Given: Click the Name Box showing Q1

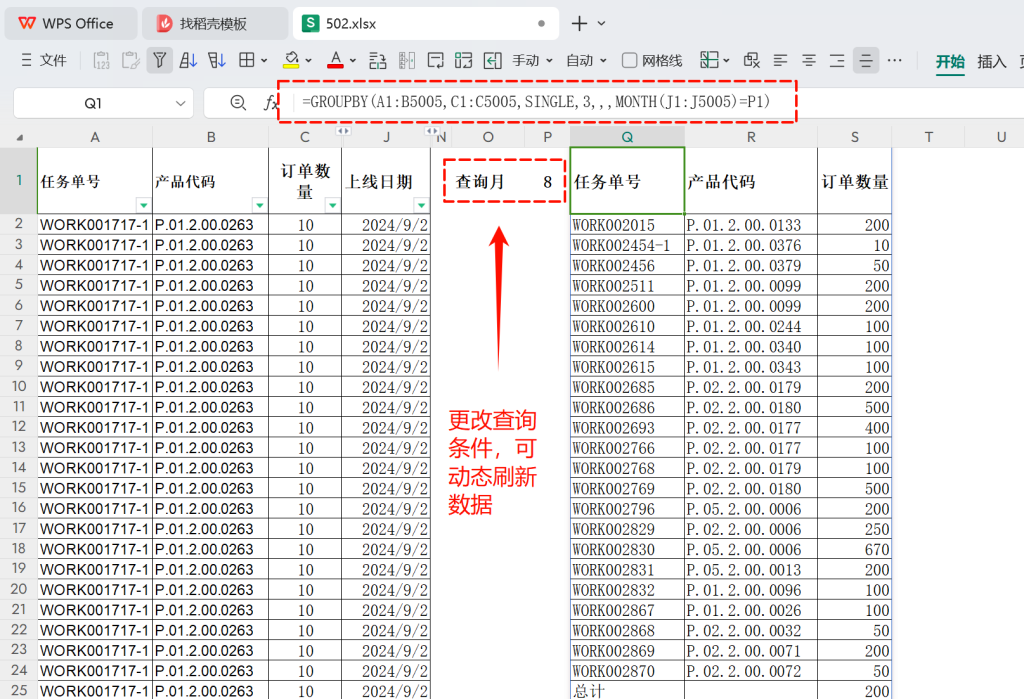Looking at the screenshot, I should 93,103.
